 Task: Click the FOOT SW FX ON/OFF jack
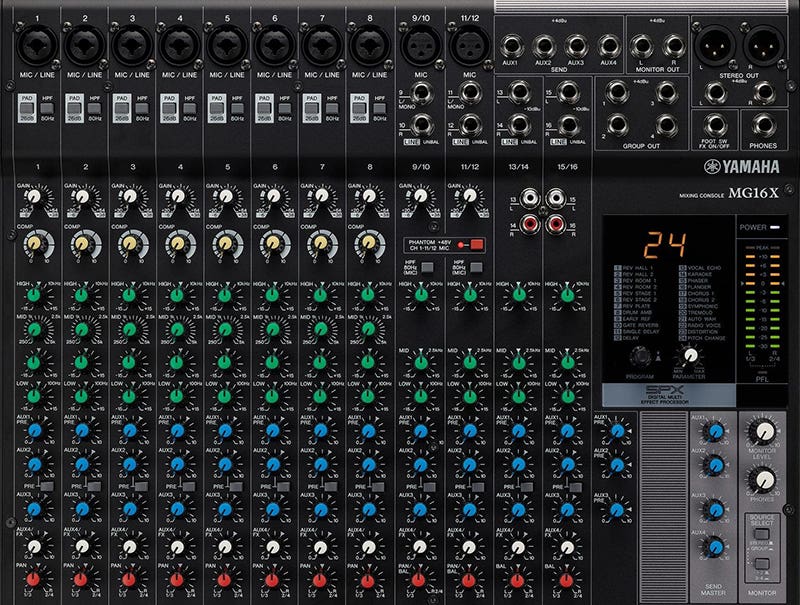coord(714,125)
